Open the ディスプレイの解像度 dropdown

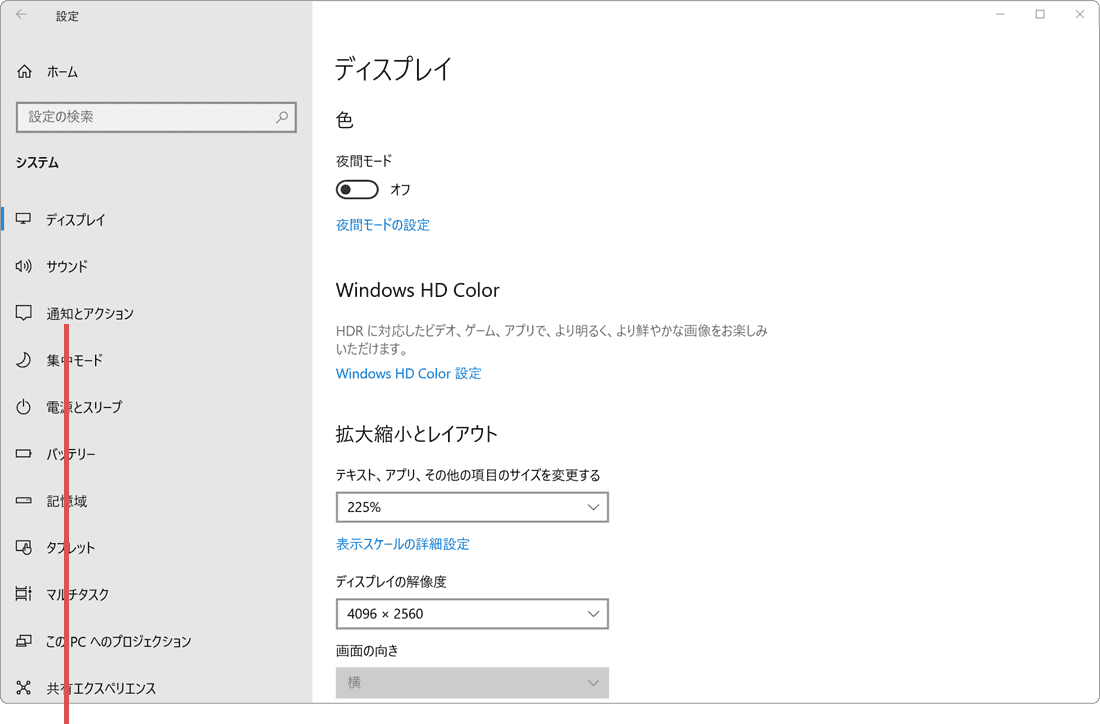pyautogui.click(x=472, y=613)
